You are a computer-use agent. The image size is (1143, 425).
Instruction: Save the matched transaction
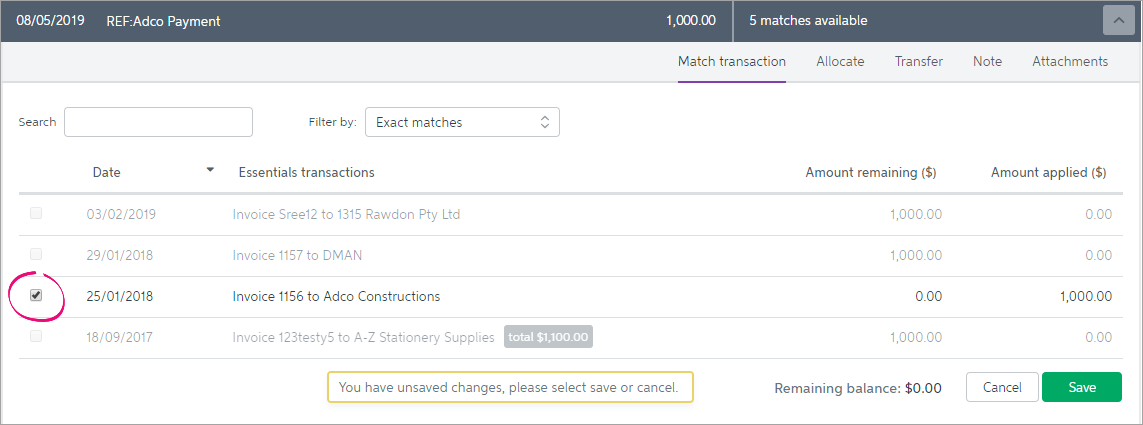pyautogui.click(x=1082, y=388)
